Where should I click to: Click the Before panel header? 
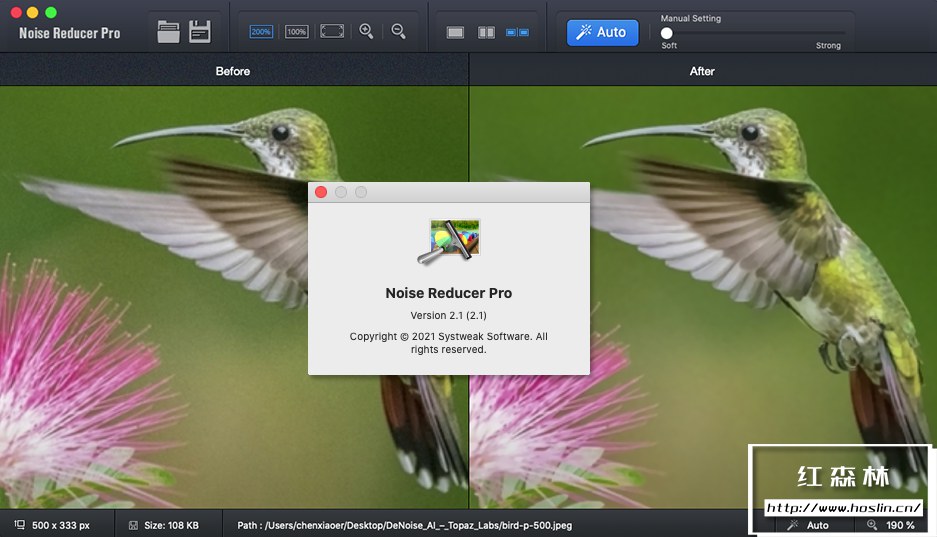point(234,70)
